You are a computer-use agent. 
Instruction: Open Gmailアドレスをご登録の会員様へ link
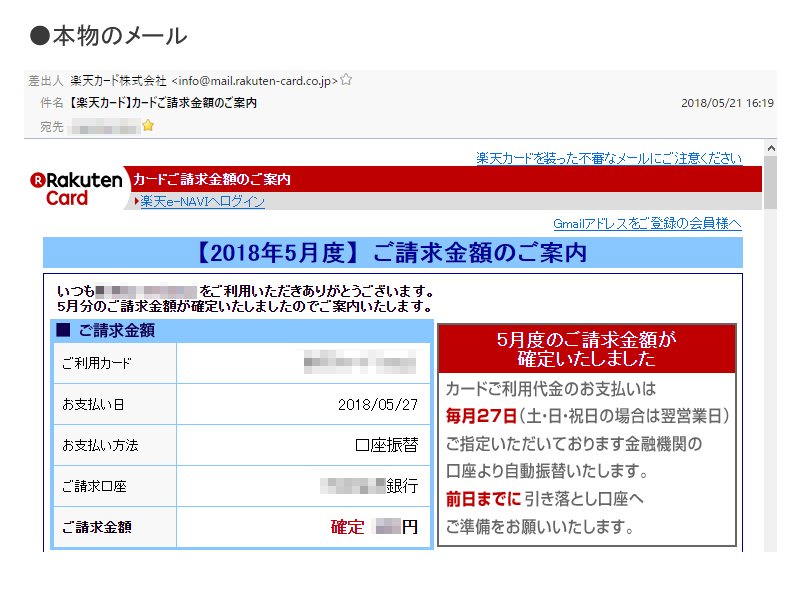(x=647, y=223)
